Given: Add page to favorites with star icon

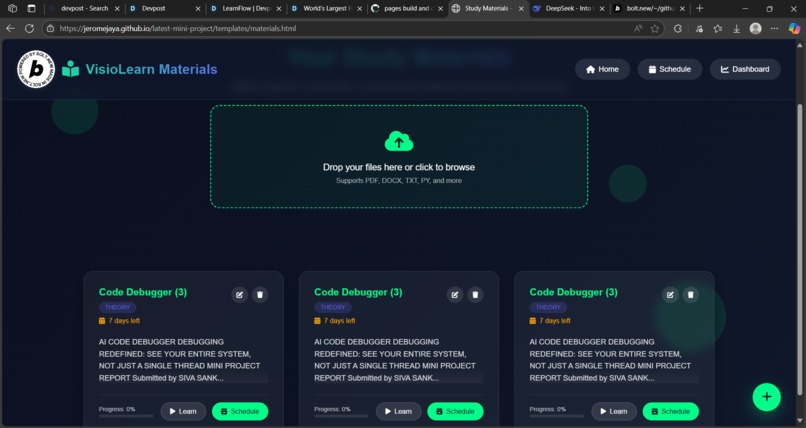Looking at the screenshot, I should click(655, 28).
